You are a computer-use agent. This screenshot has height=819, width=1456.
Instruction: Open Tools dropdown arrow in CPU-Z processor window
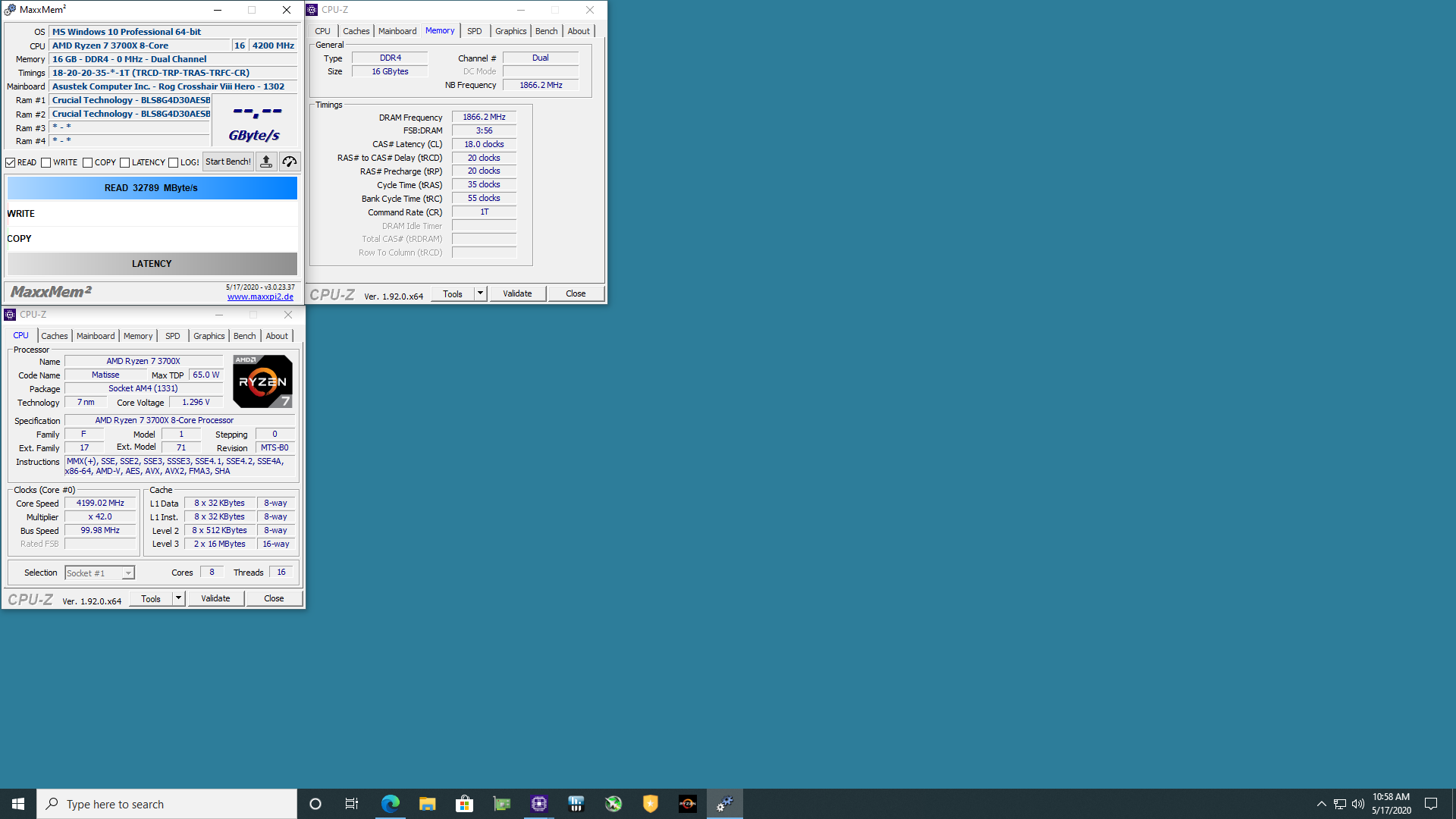click(x=178, y=598)
